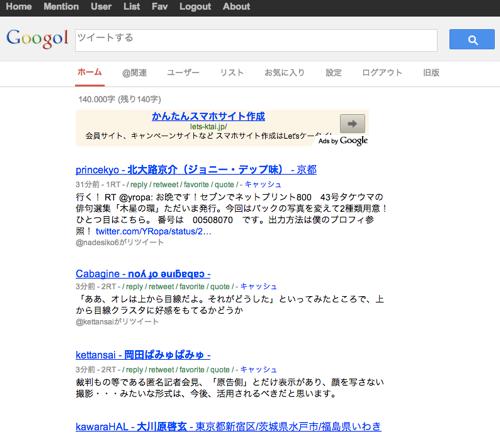500x433 pixels.
Task: Retweet the kettansai tweet
Action: (x=161, y=369)
